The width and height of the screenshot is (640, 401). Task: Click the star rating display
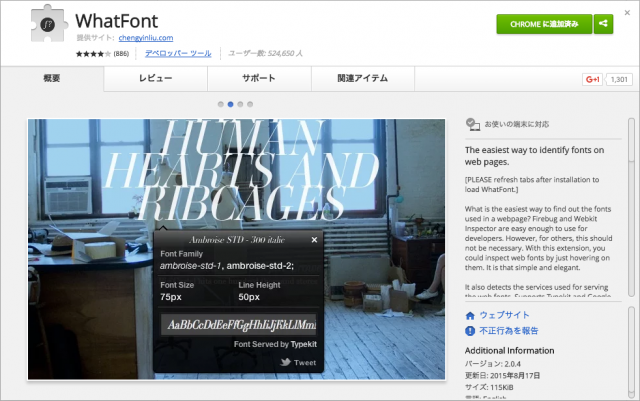point(93,52)
